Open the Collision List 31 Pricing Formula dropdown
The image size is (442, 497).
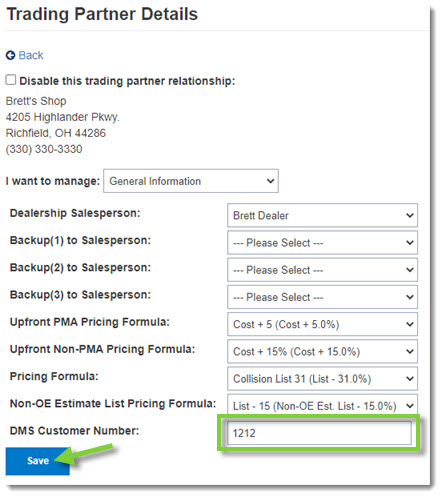tap(322, 379)
